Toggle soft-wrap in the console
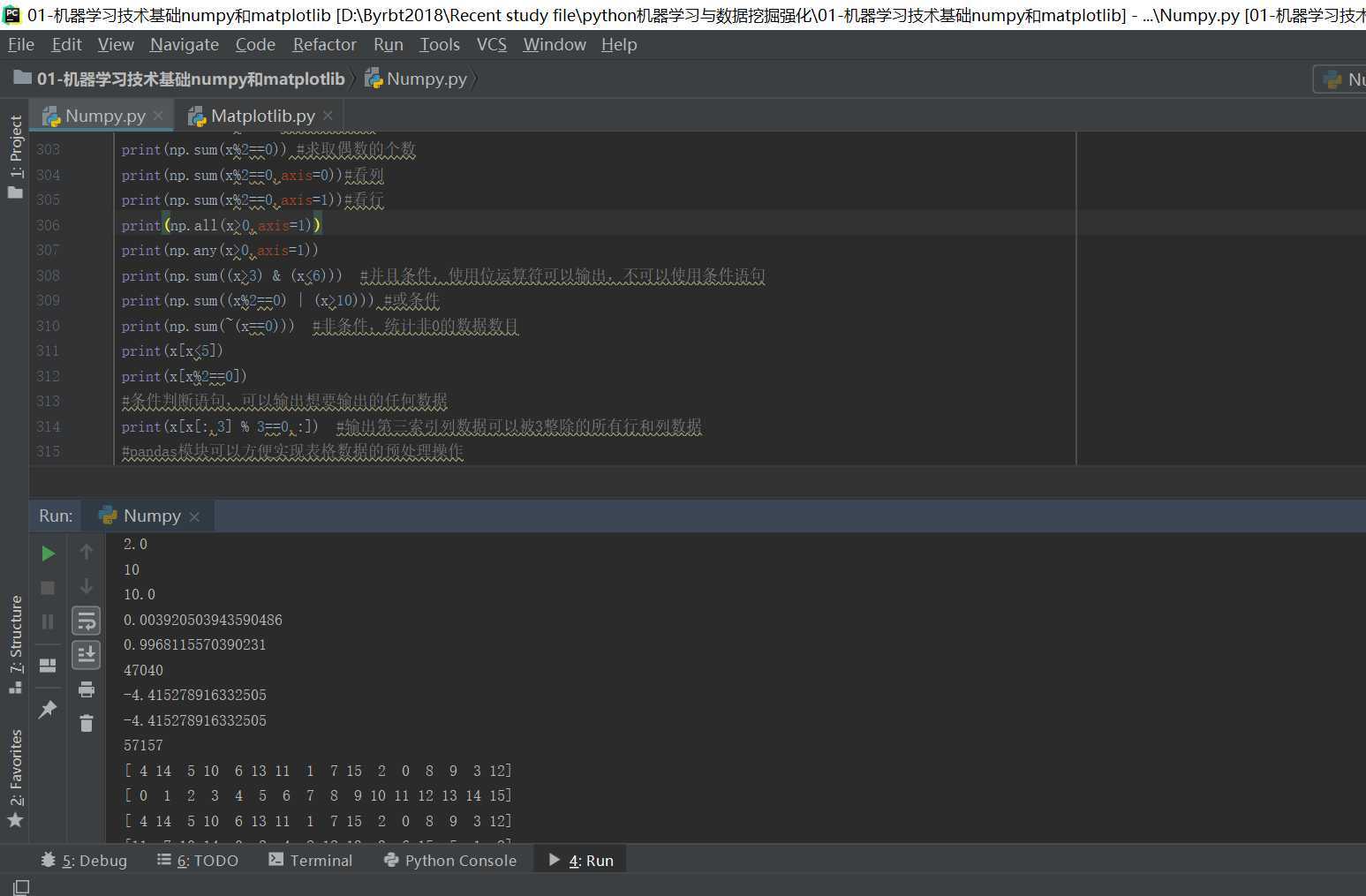This screenshot has height=896, width=1366. click(x=87, y=621)
